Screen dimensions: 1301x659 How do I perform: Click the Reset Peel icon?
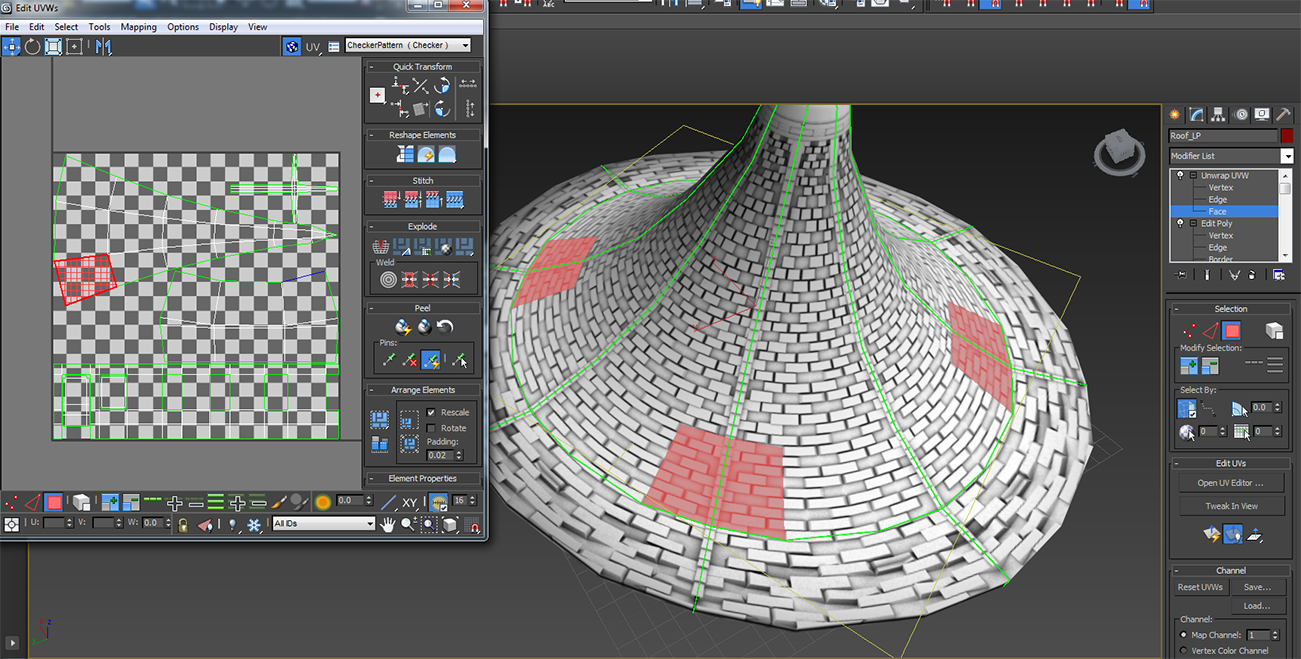click(x=445, y=327)
